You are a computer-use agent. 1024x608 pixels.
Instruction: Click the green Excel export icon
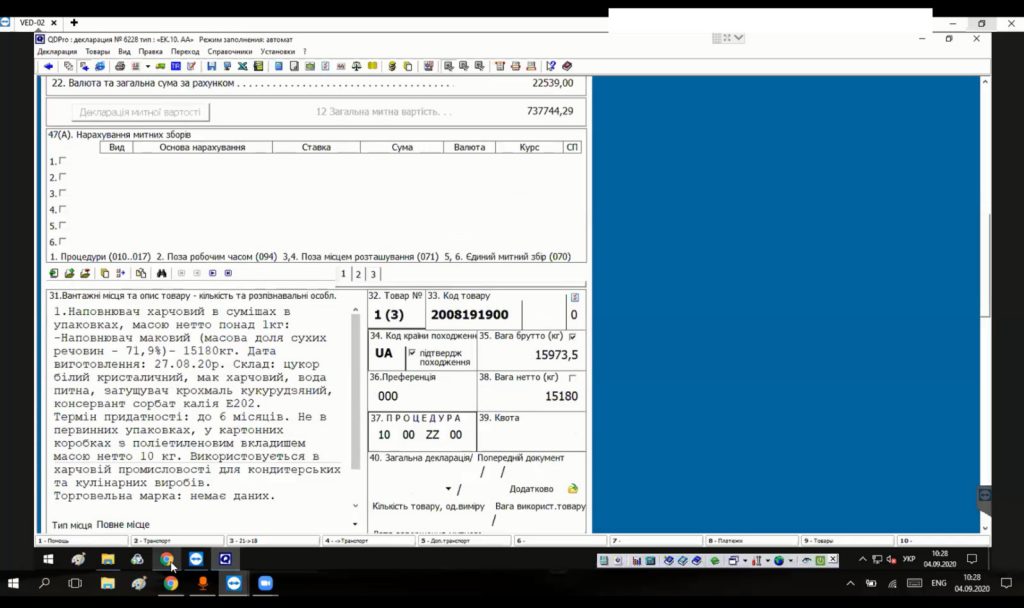[x=243, y=66]
